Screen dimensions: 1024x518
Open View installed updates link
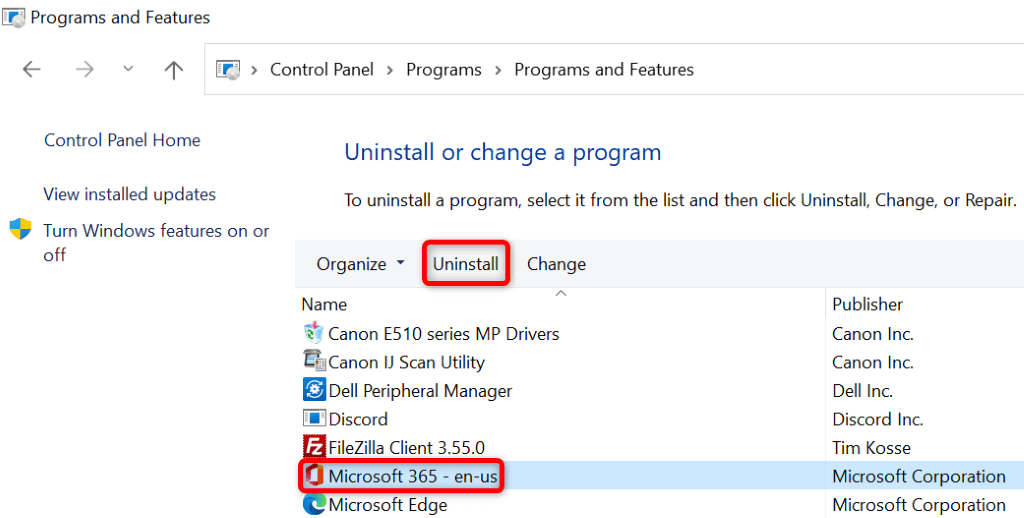click(x=130, y=194)
